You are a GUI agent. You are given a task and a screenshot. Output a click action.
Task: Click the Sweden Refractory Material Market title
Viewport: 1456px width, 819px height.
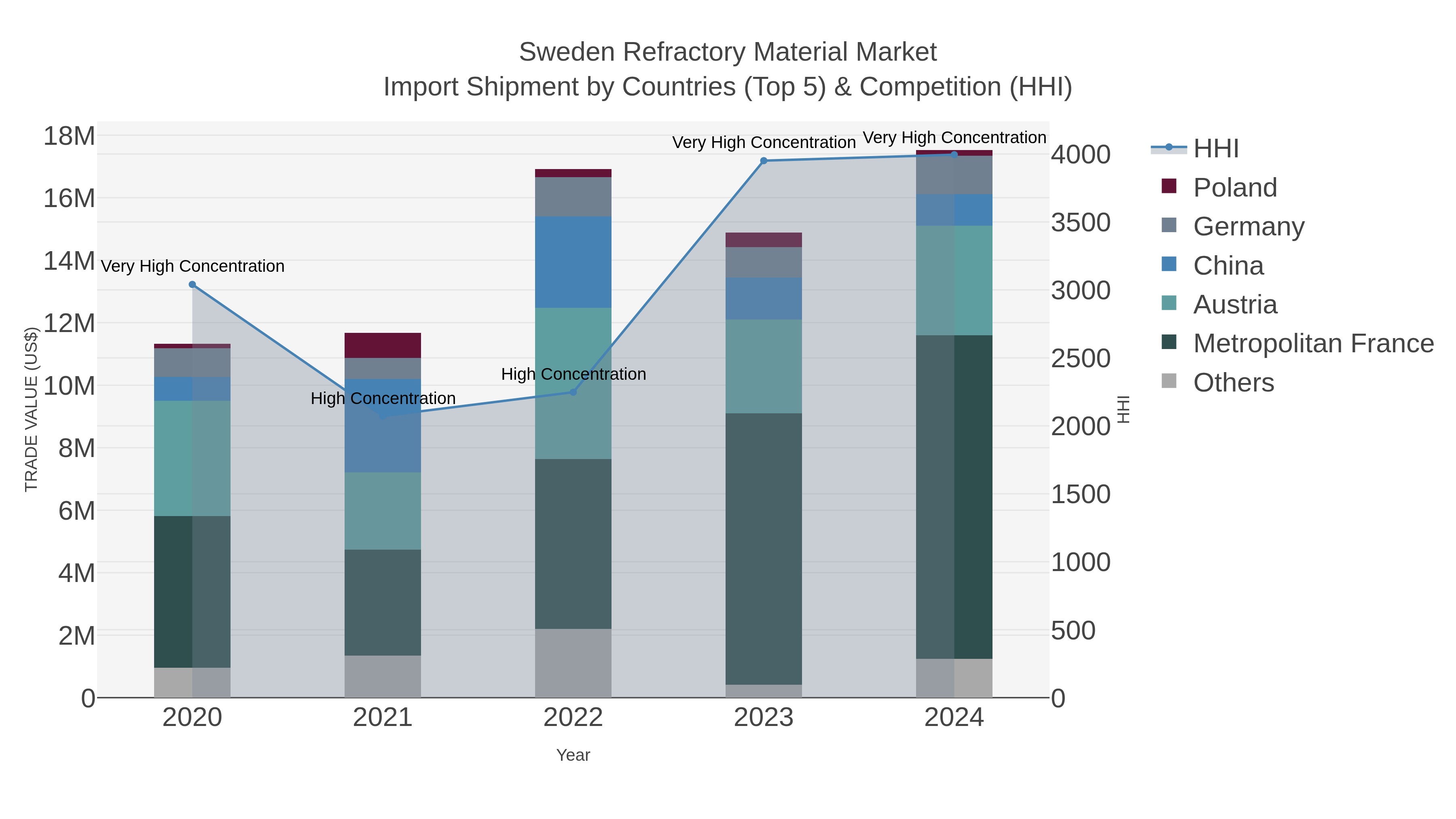point(728,52)
